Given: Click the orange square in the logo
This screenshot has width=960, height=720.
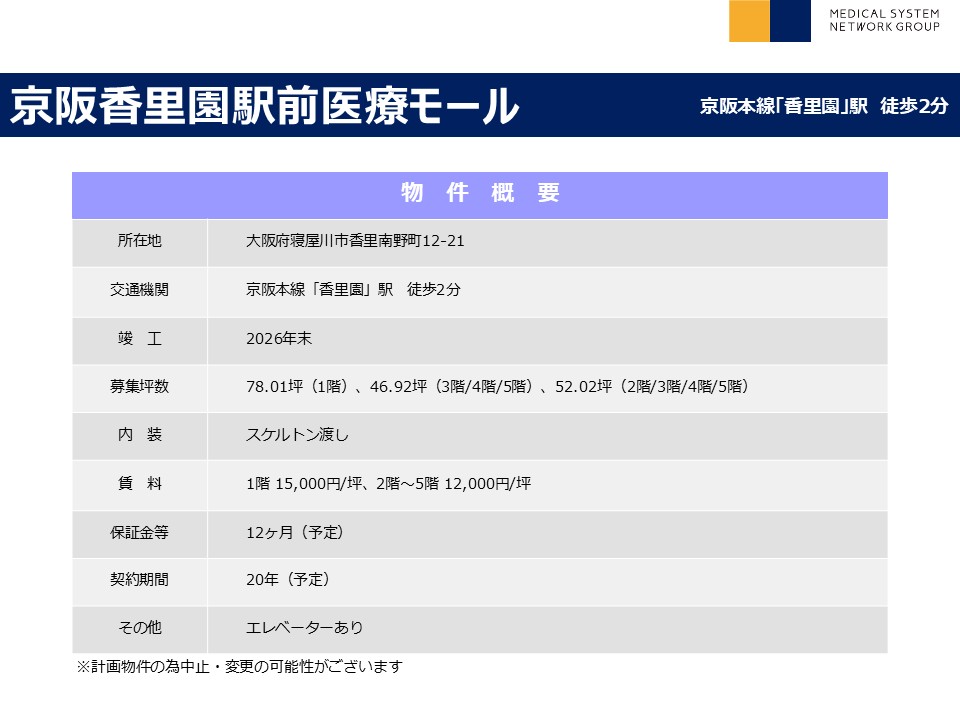Looking at the screenshot, I should 749,21.
